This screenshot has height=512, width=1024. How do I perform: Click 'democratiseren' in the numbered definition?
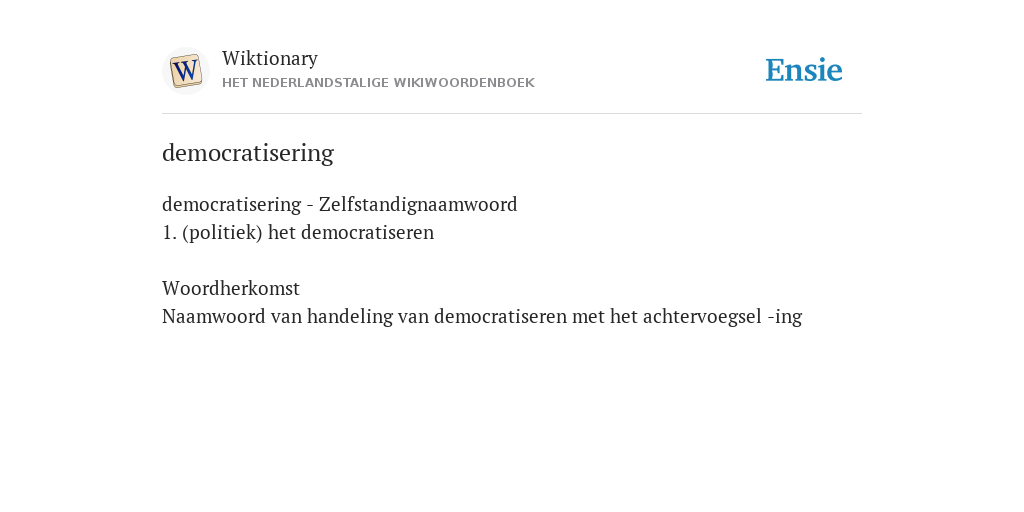click(x=368, y=232)
